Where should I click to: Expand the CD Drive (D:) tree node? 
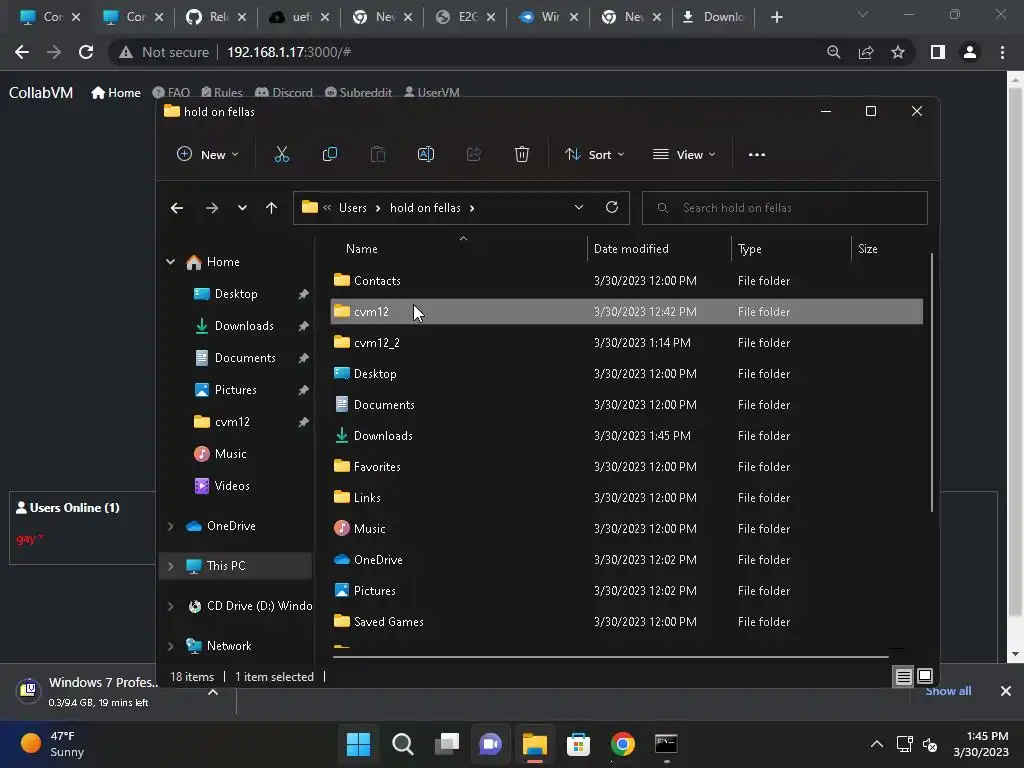tap(170, 606)
